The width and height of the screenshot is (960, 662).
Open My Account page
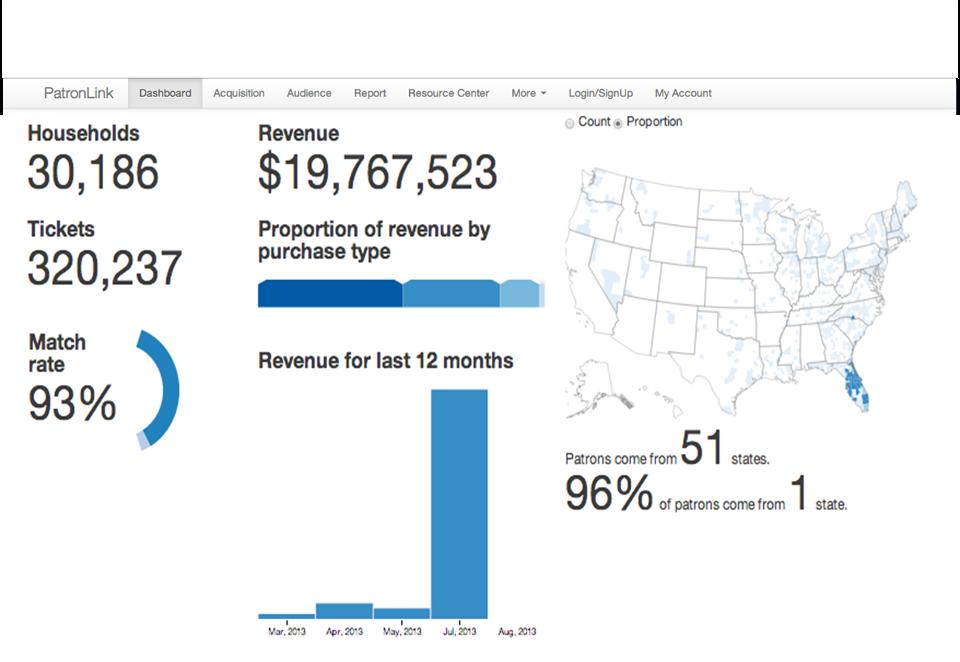pos(683,93)
